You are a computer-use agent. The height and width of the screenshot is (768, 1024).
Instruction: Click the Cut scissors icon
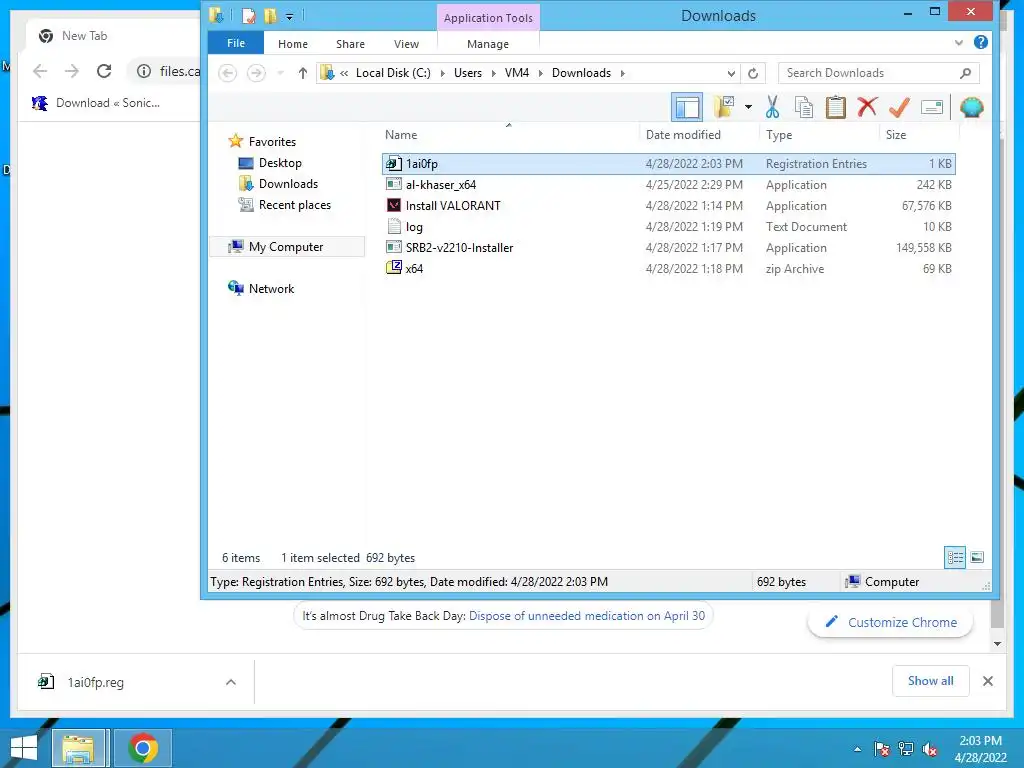coord(773,107)
